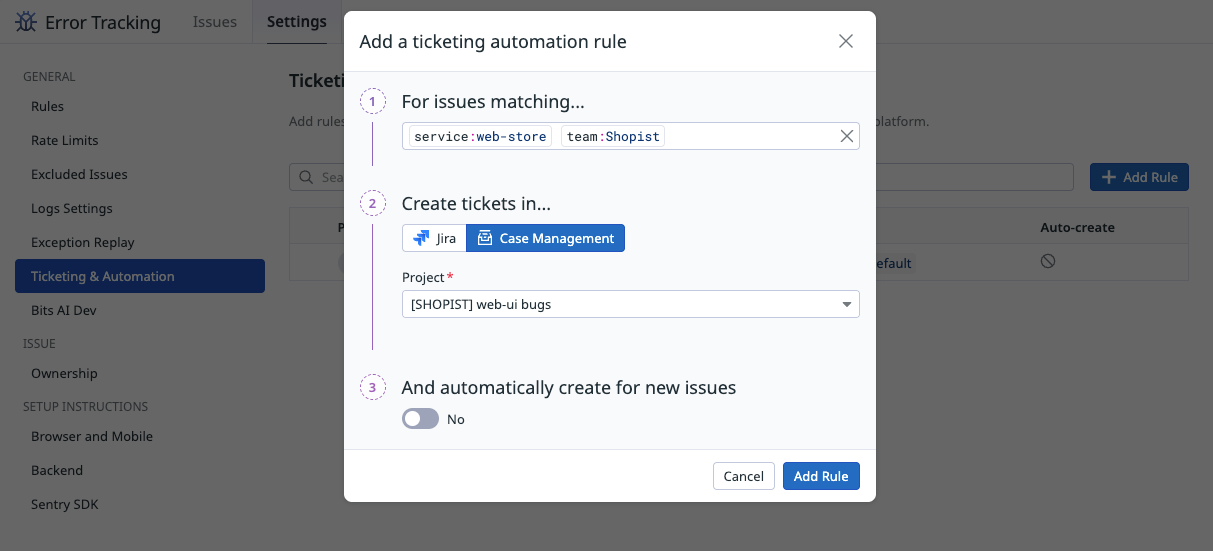Switch to the Issues tab

tap(215, 22)
